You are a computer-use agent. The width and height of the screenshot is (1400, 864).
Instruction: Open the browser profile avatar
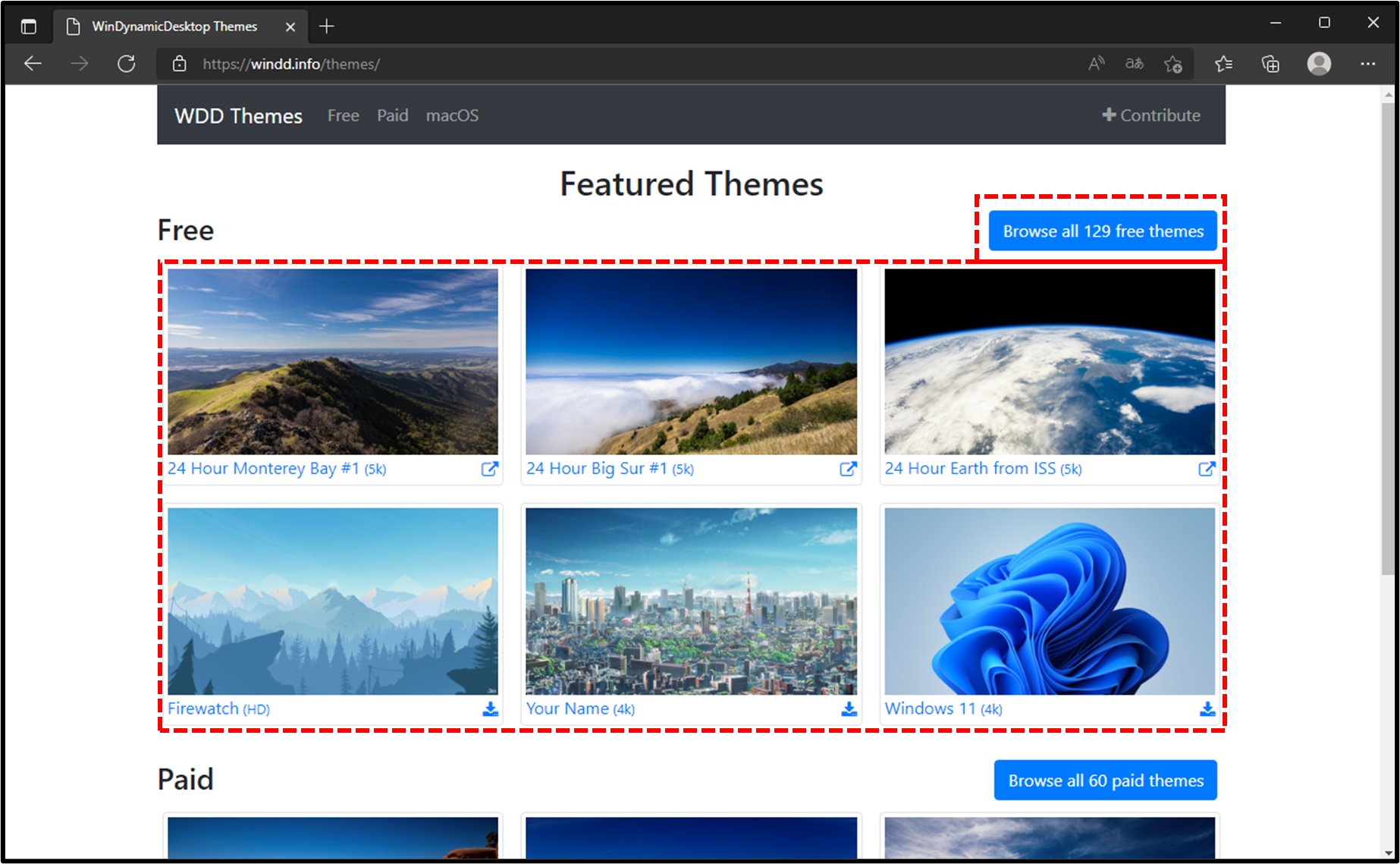tap(1319, 64)
